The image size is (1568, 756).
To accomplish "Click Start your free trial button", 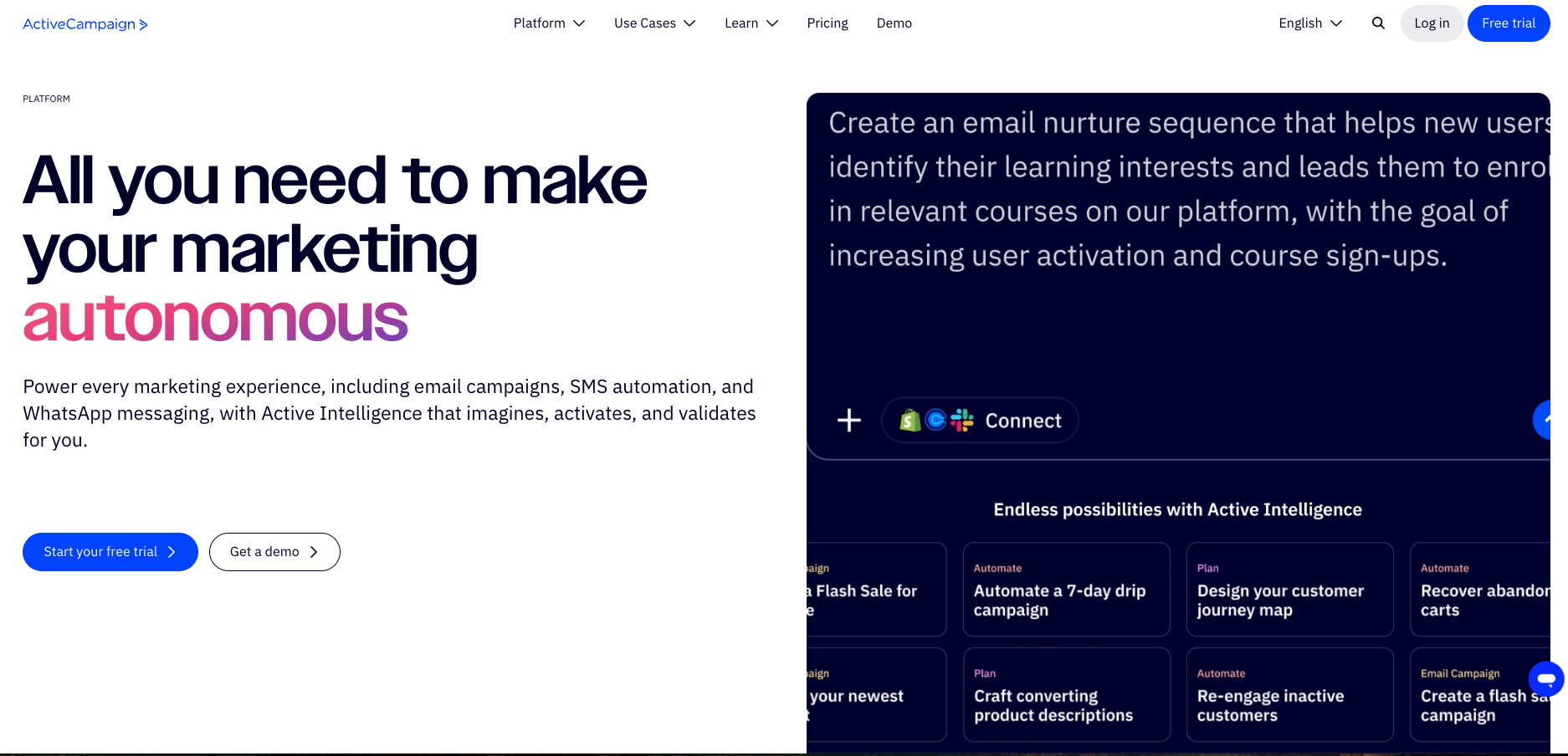I will click(x=110, y=552).
